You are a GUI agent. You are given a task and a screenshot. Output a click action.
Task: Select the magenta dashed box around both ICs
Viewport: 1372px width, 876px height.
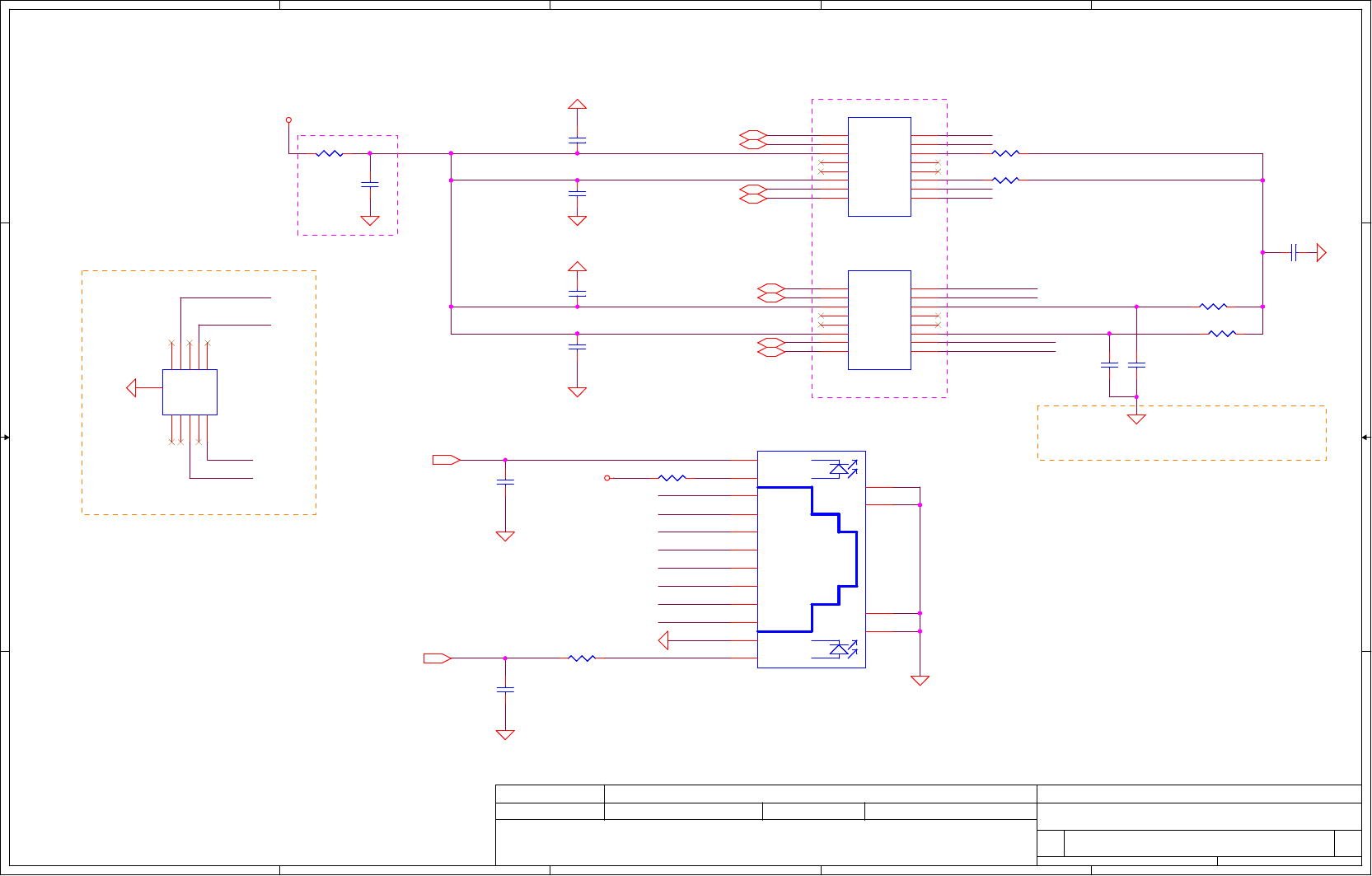879,248
